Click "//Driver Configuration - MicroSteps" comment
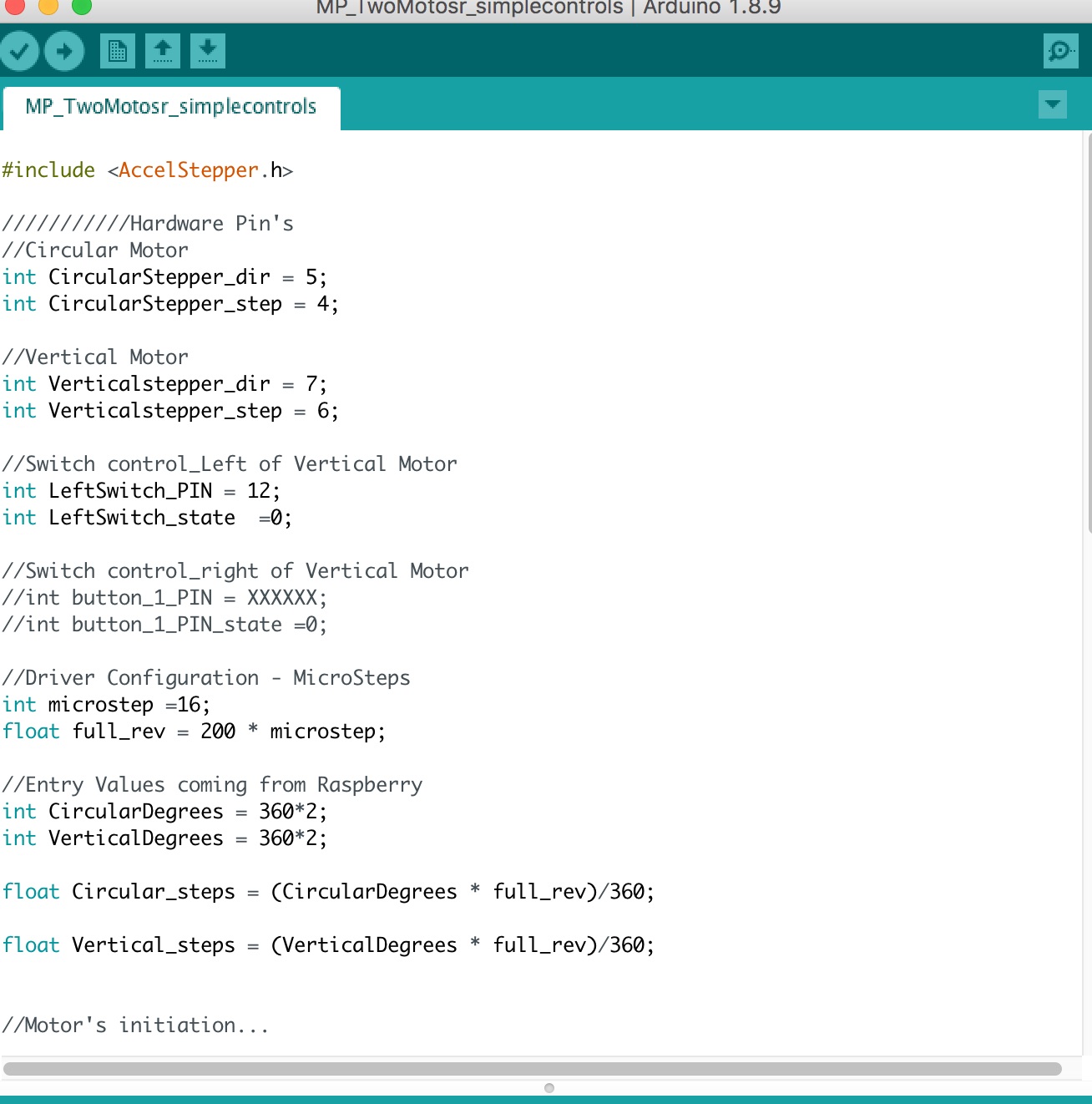 pyautogui.click(x=206, y=678)
